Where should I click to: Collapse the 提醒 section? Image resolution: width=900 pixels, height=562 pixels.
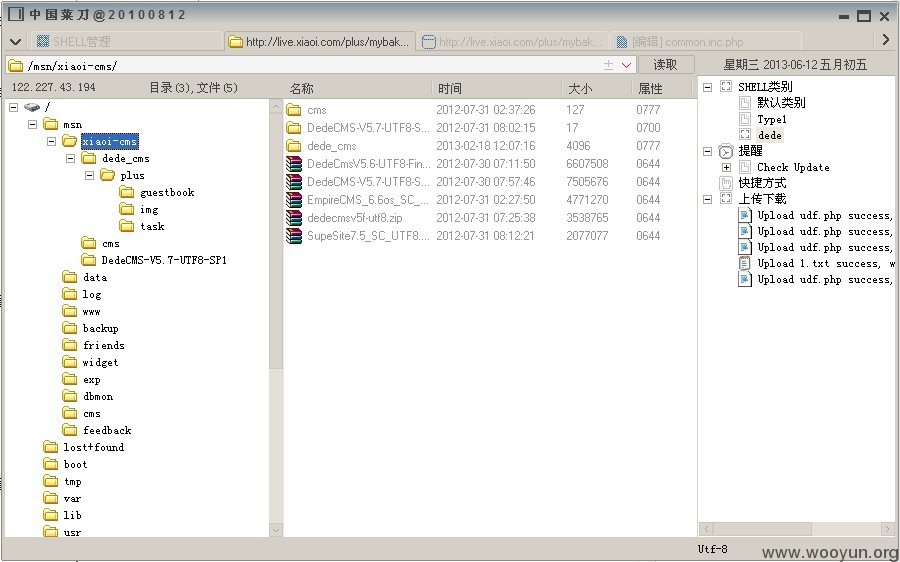point(708,152)
